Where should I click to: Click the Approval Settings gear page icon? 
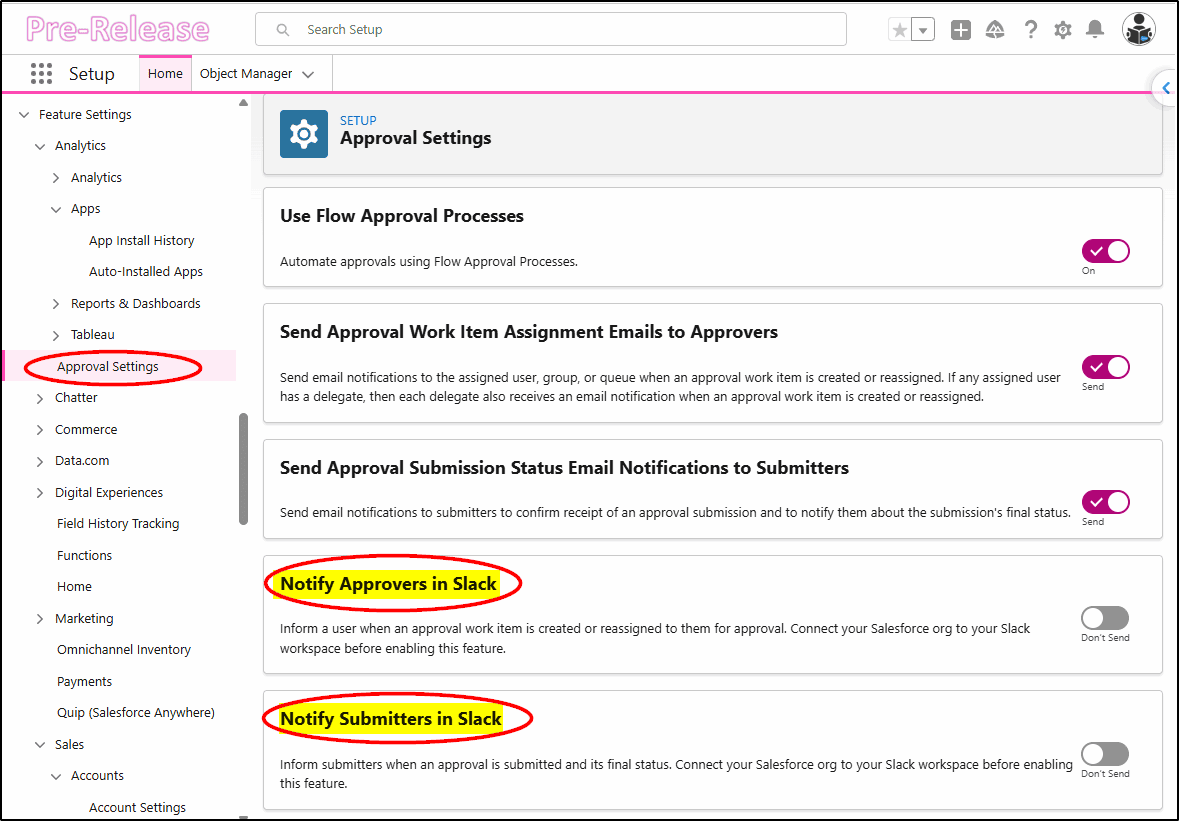tap(304, 134)
